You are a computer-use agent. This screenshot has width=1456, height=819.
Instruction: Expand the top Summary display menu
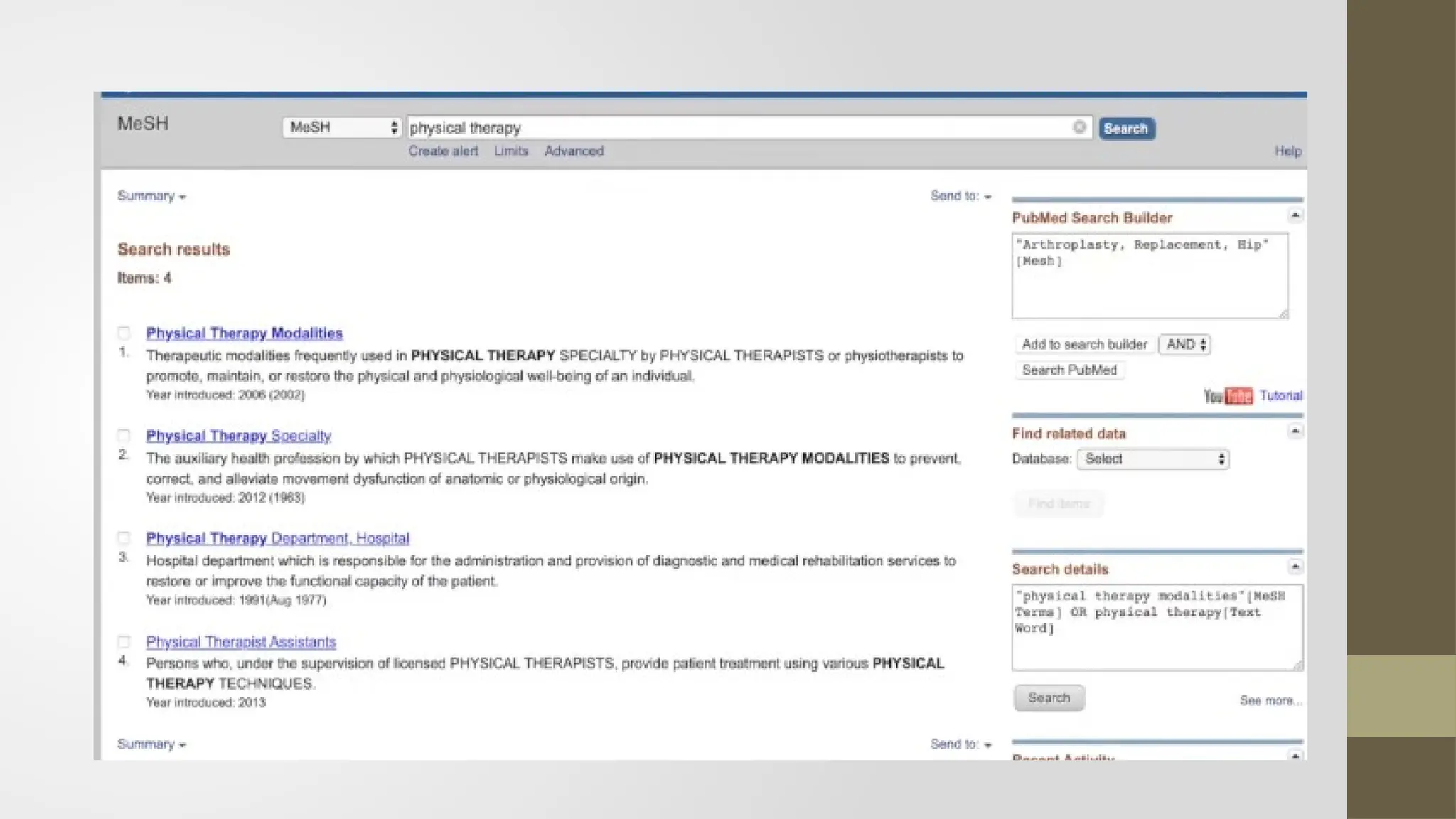coord(151,196)
